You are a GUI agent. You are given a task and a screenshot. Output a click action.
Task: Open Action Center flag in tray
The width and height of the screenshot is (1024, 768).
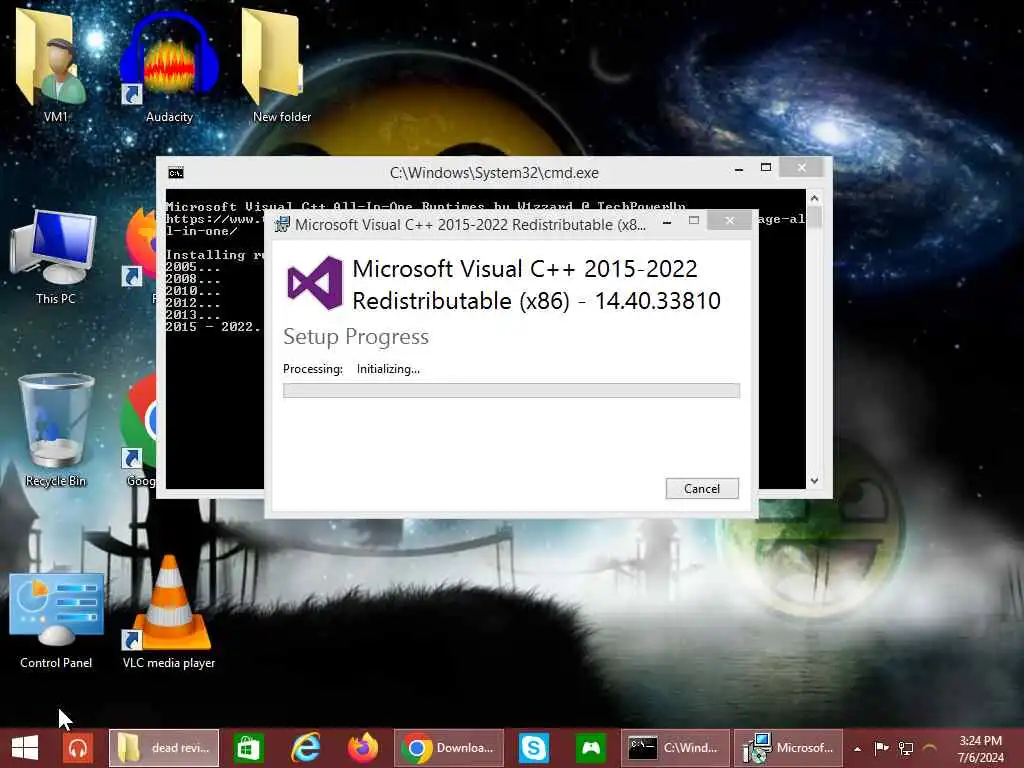pos(881,748)
